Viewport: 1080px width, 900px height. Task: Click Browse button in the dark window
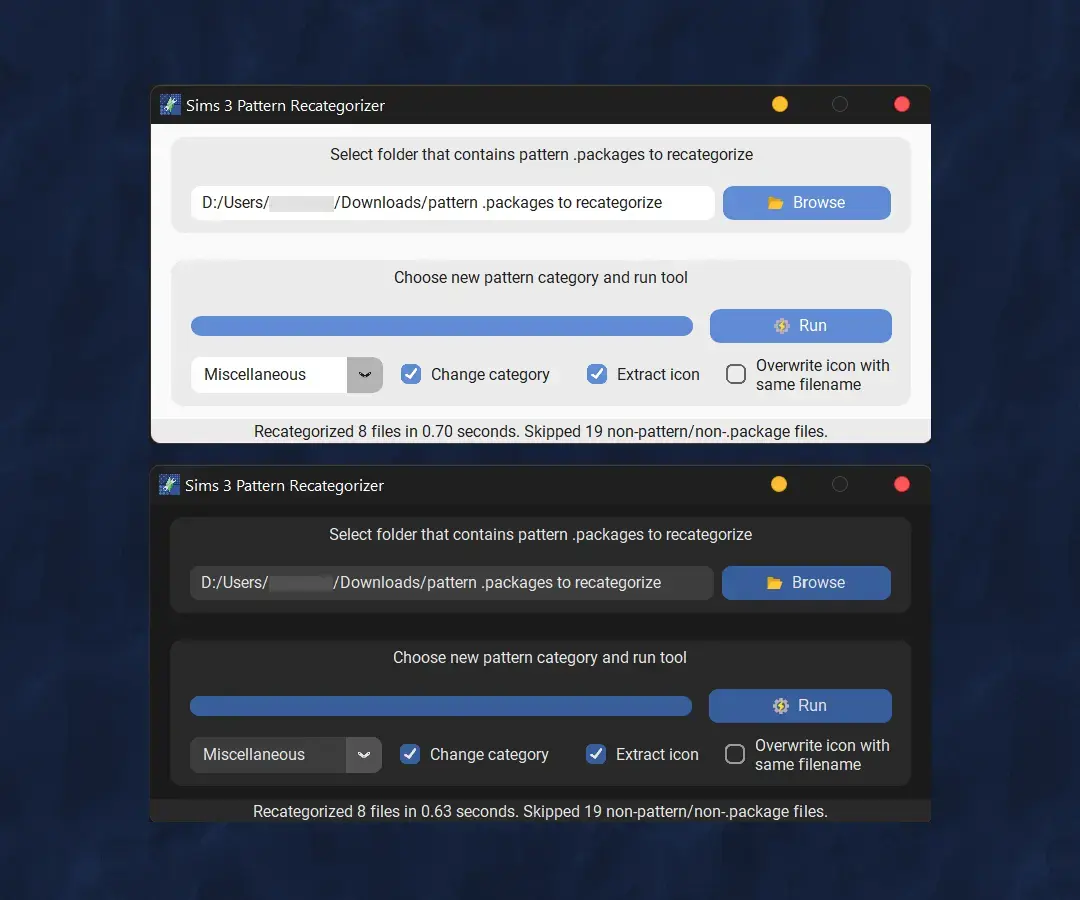(806, 583)
